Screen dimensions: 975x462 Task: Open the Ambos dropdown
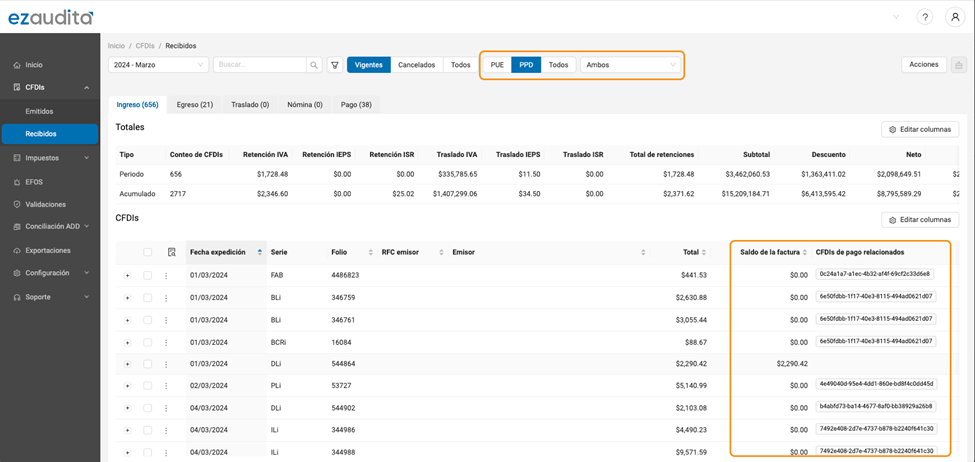630,65
